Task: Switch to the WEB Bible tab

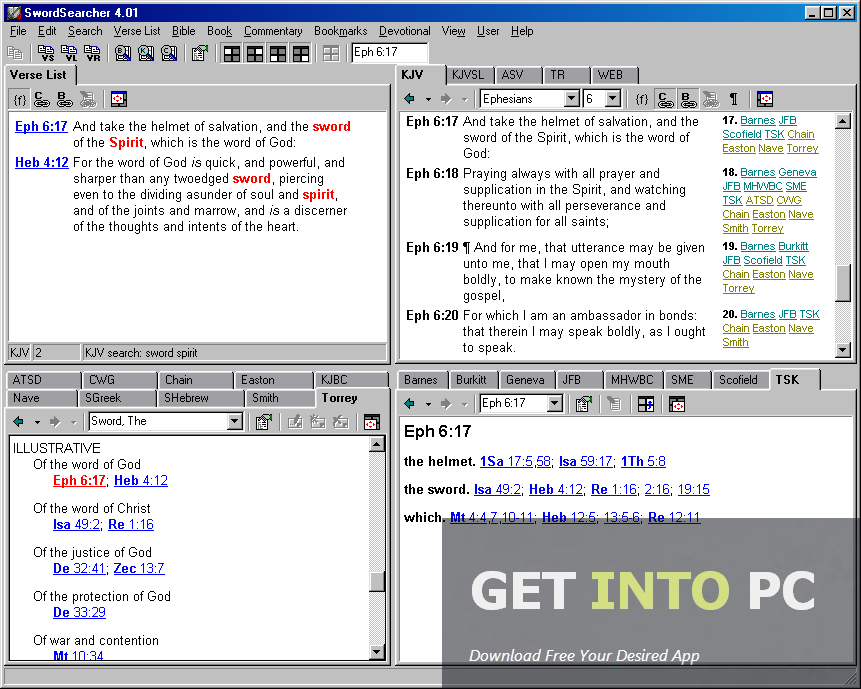Action: pos(614,75)
